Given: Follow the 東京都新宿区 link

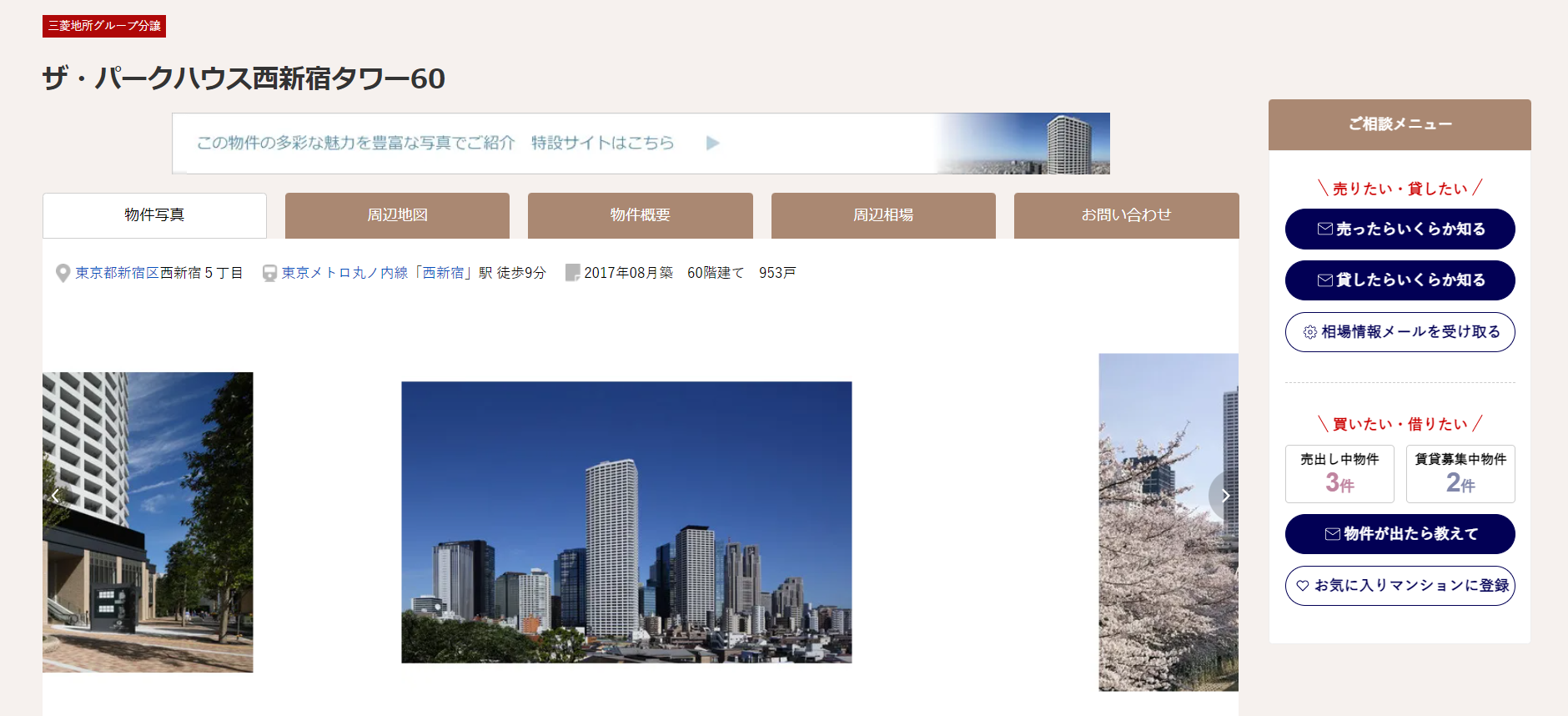Looking at the screenshot, I should click(117, 273).
